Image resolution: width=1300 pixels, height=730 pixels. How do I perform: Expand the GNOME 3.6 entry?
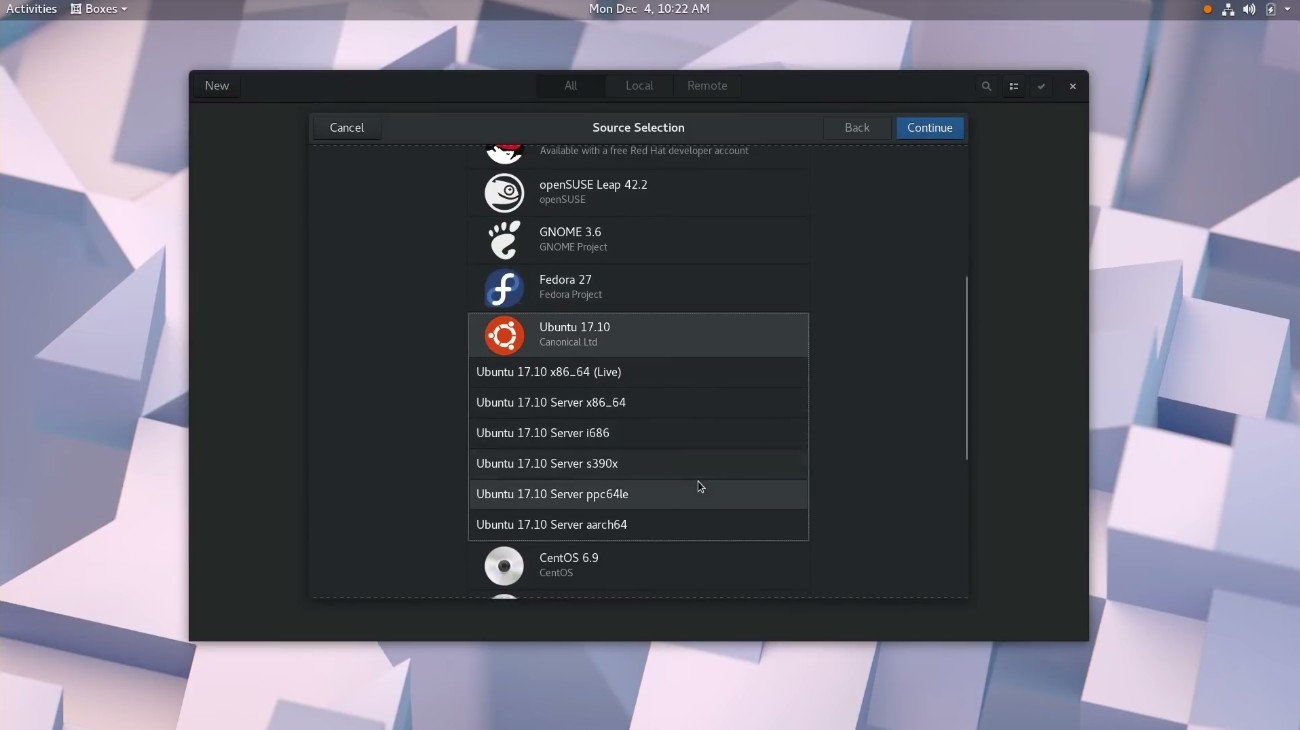(638, 240)
